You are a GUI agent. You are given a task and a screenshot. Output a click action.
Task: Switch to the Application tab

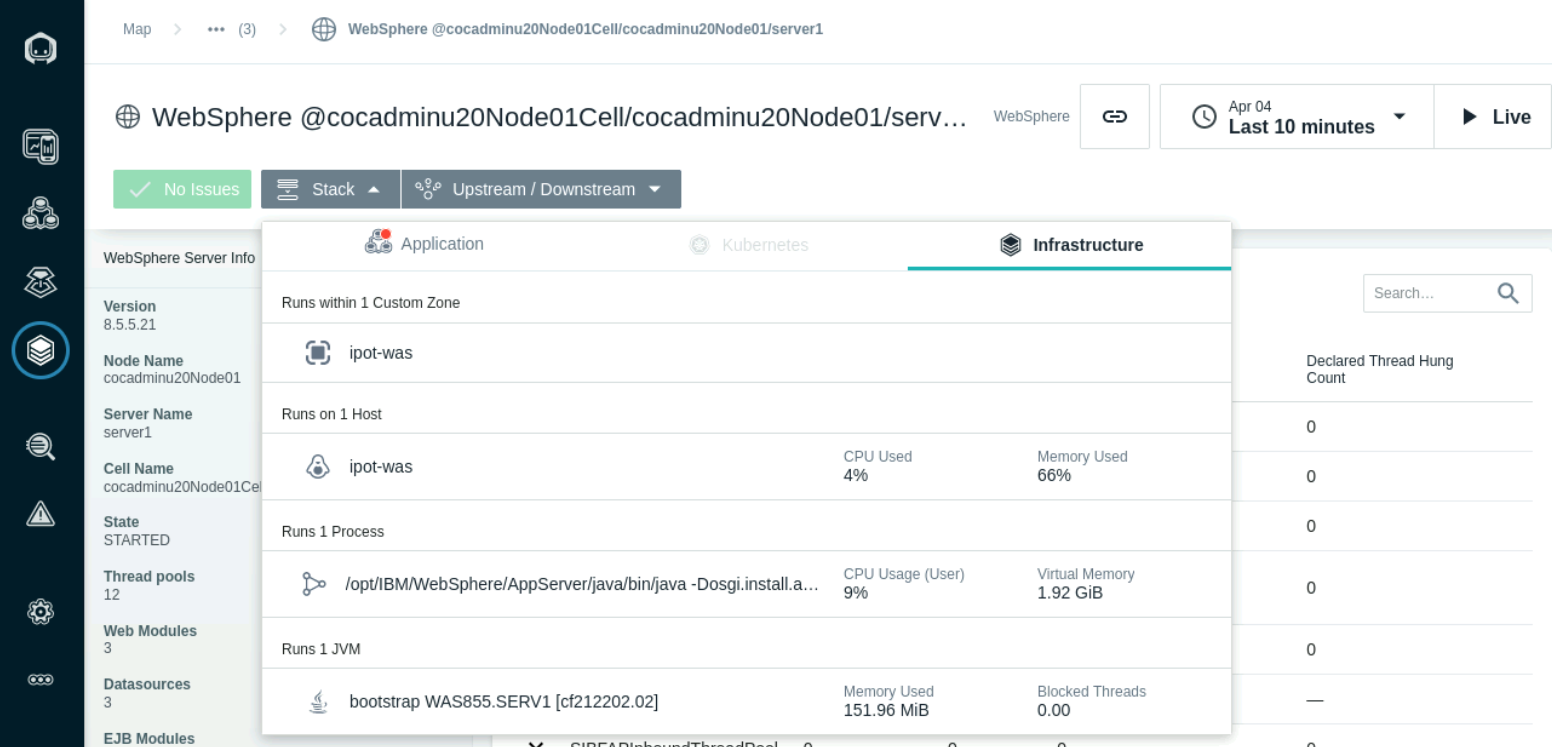[423, 244]
